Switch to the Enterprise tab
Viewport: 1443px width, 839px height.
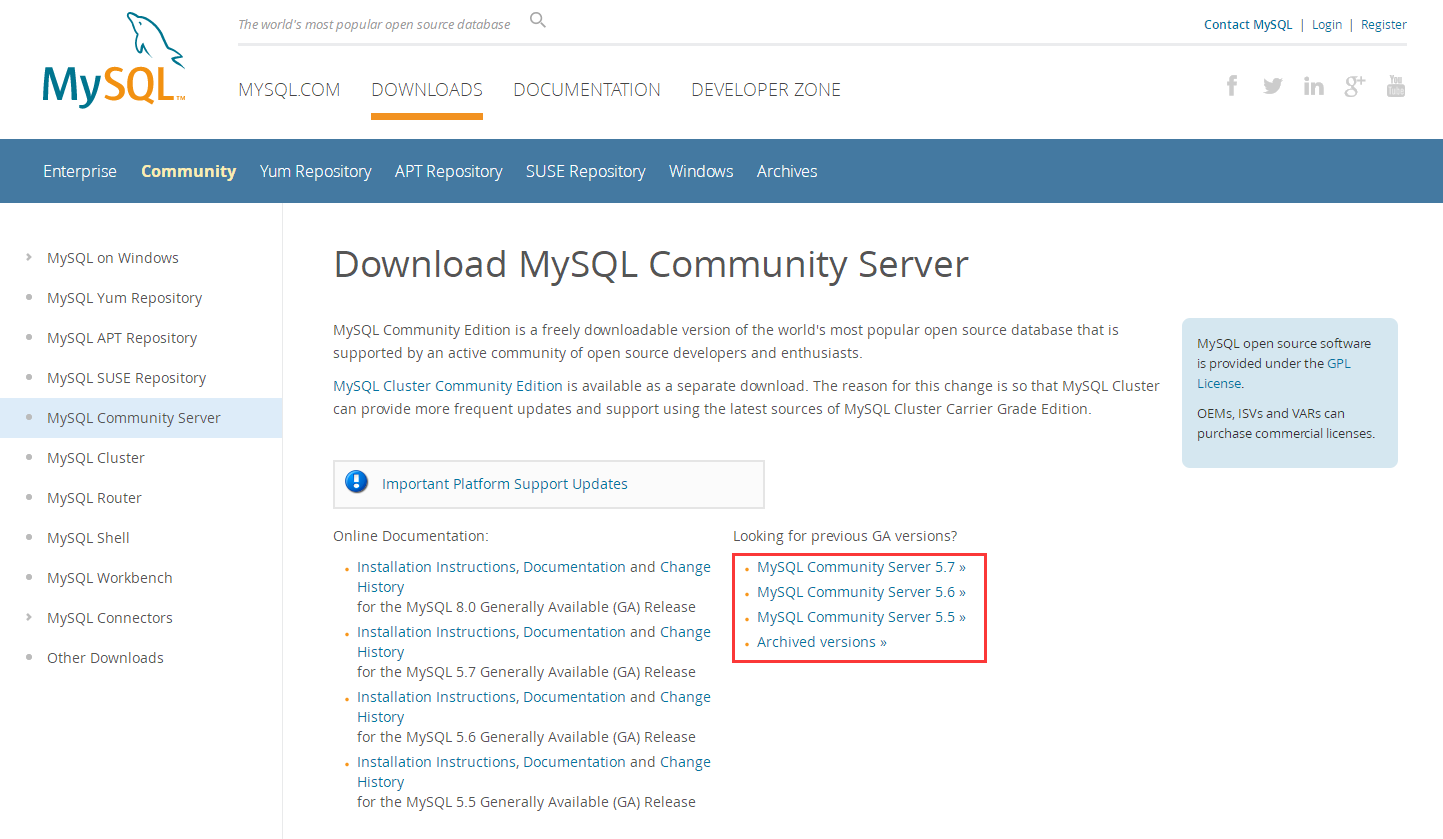80,171
